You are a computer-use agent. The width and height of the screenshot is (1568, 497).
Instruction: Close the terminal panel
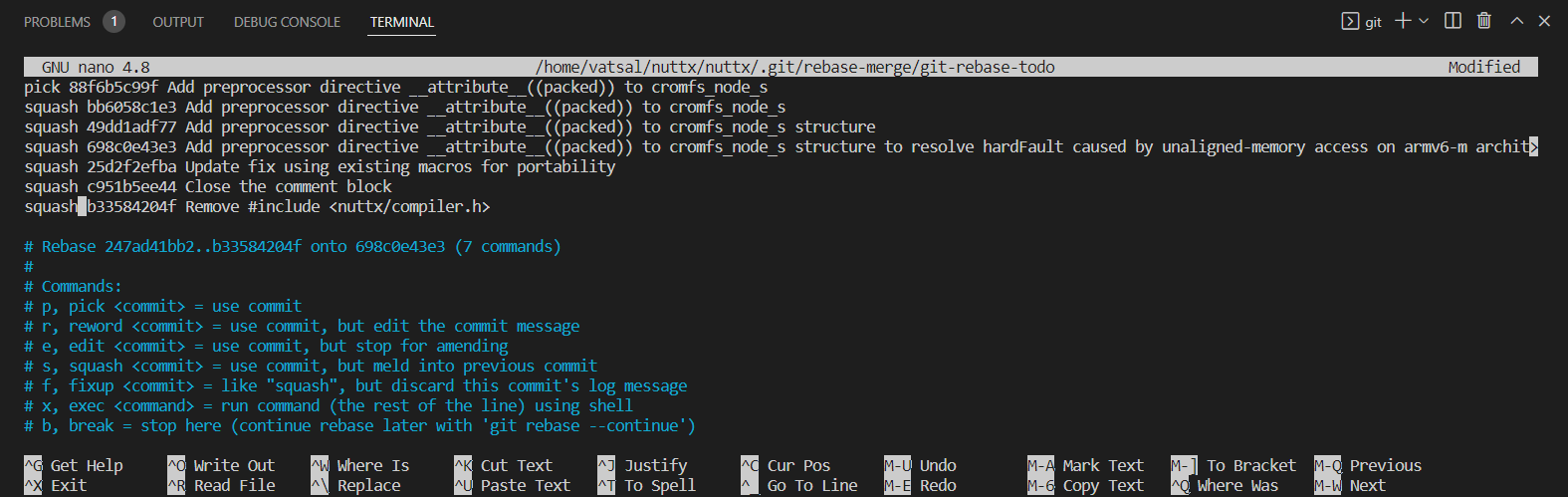1544,21
